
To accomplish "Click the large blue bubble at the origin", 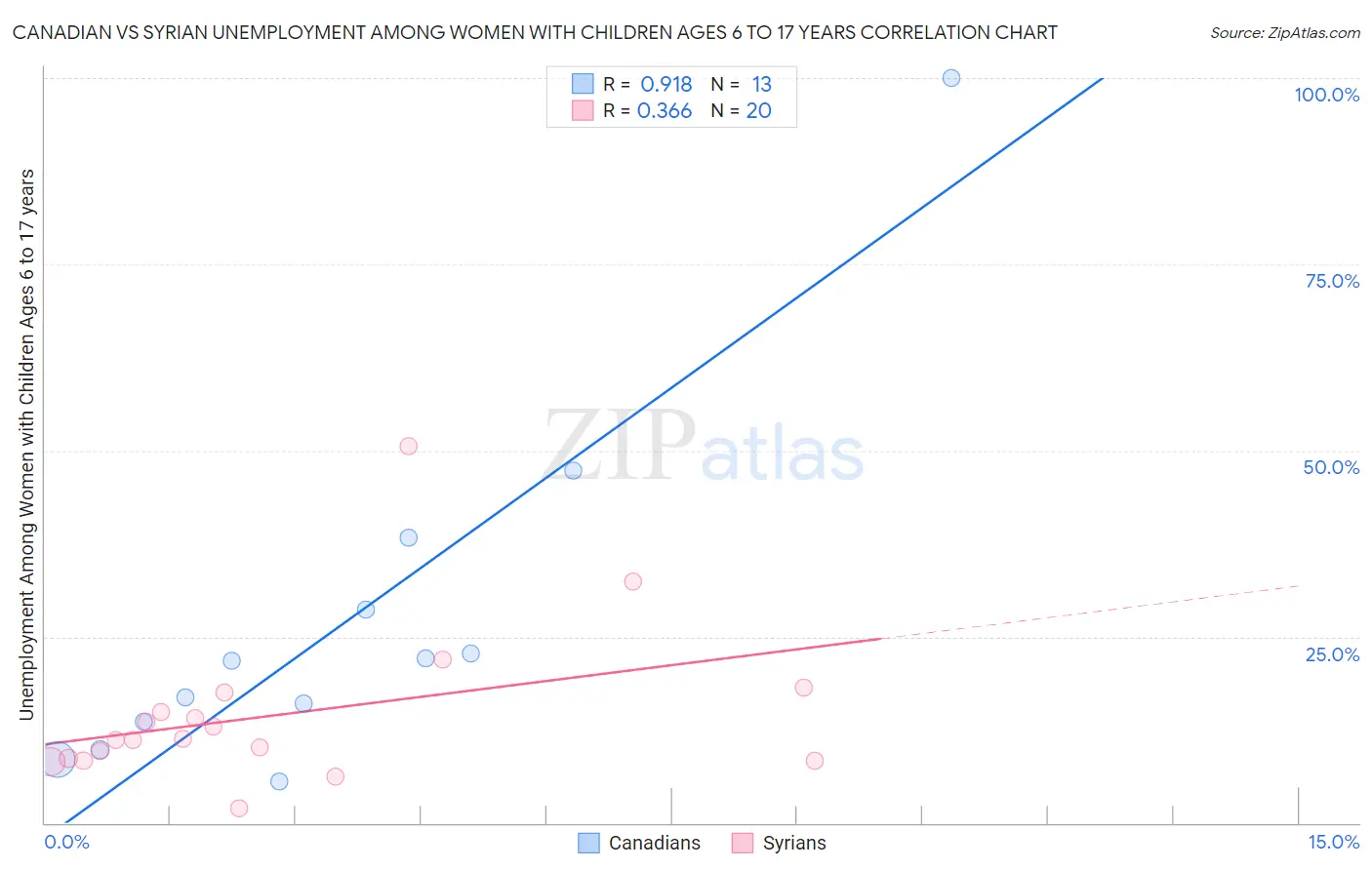I will pyautogui.click(x=57, y=760).
